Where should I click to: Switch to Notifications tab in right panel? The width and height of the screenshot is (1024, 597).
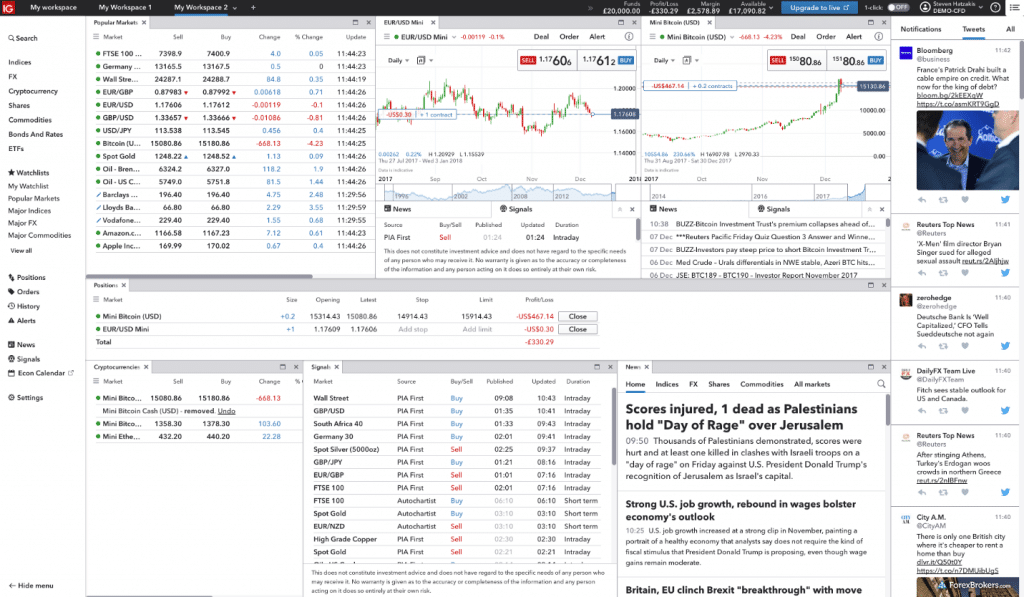pyautogui.click(x=921, y=29)
